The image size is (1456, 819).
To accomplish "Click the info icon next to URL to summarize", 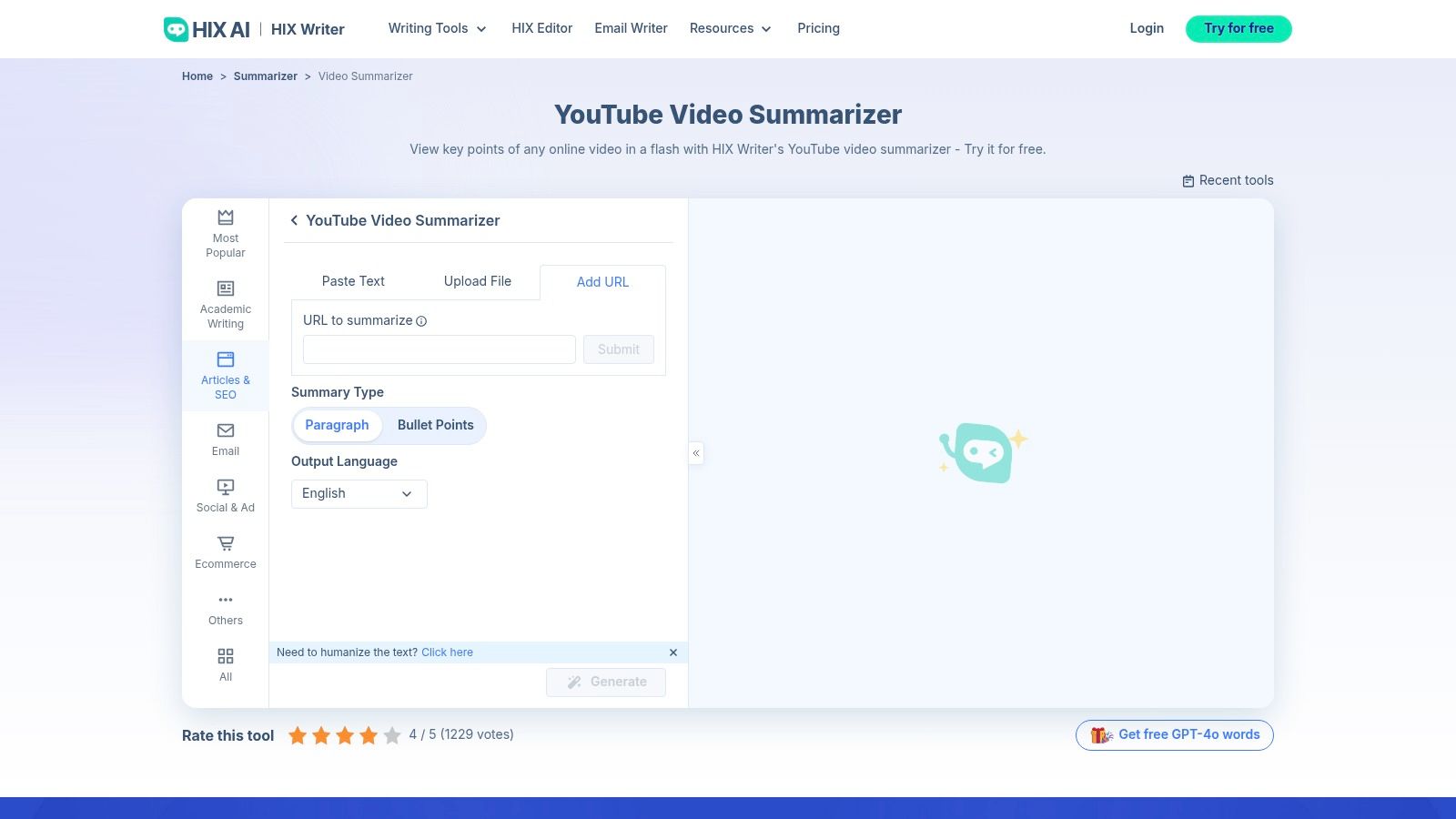I will coord(421,321).
